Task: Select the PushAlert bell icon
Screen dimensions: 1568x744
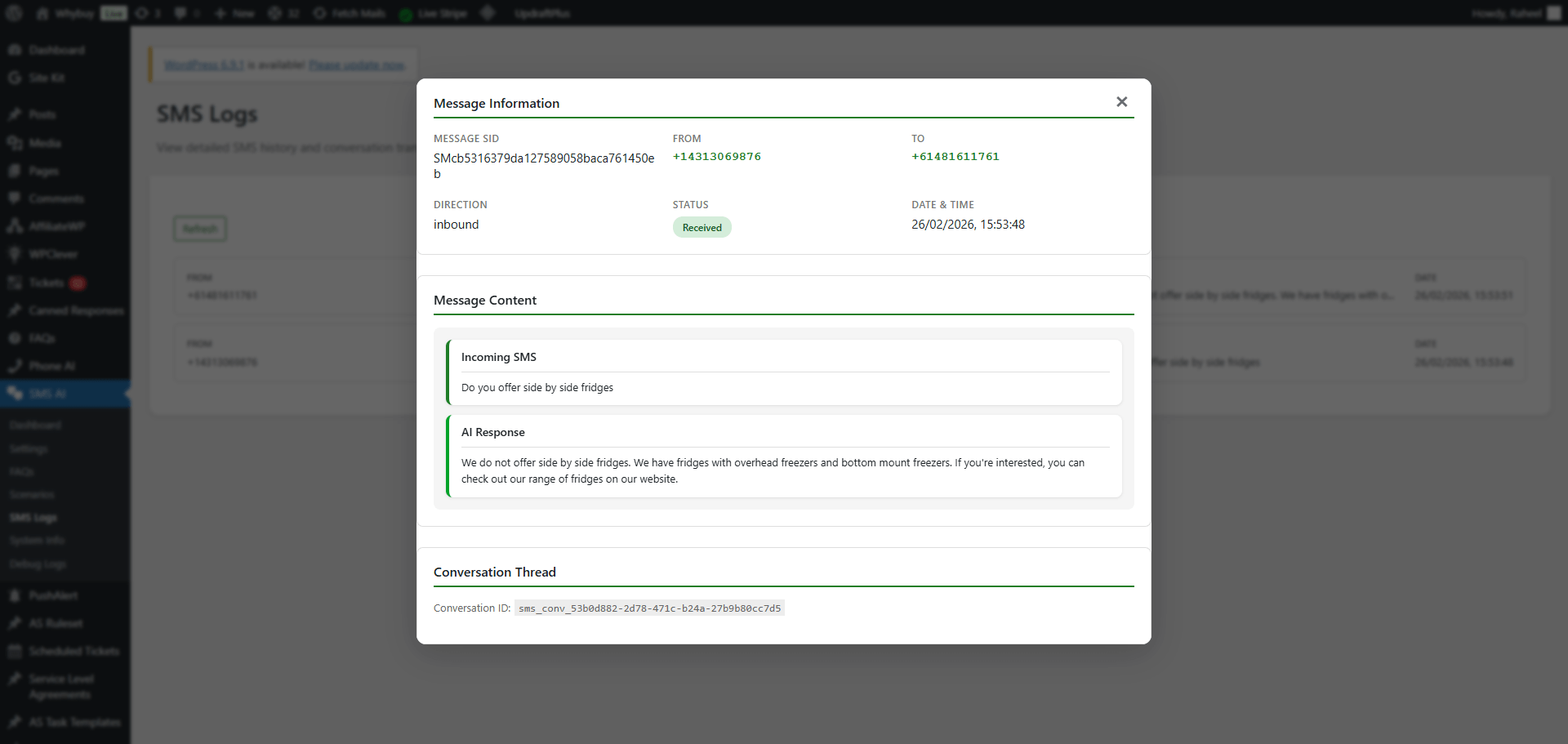Action: tap(15, 595)
